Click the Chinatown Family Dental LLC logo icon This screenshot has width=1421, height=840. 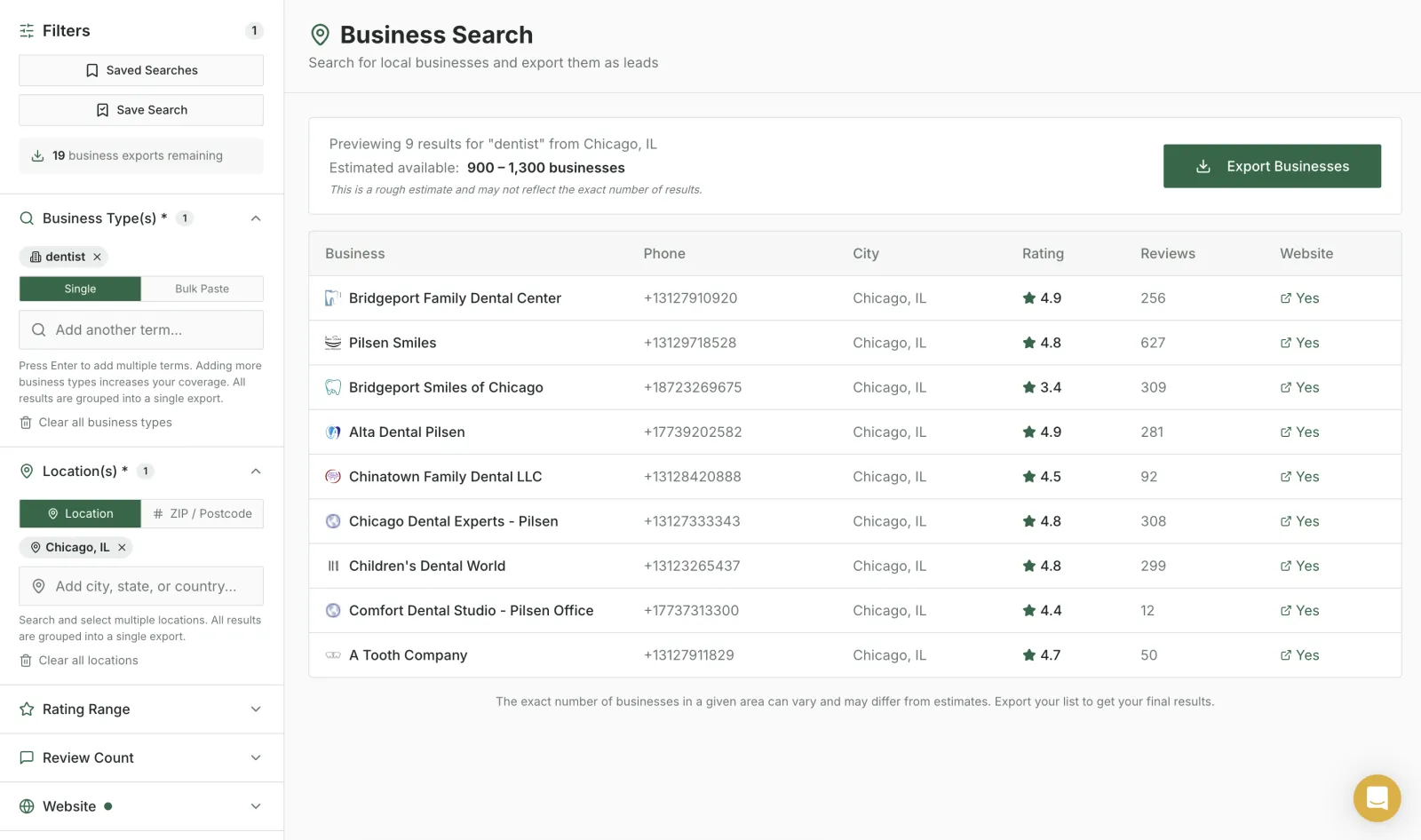[333, 477]
